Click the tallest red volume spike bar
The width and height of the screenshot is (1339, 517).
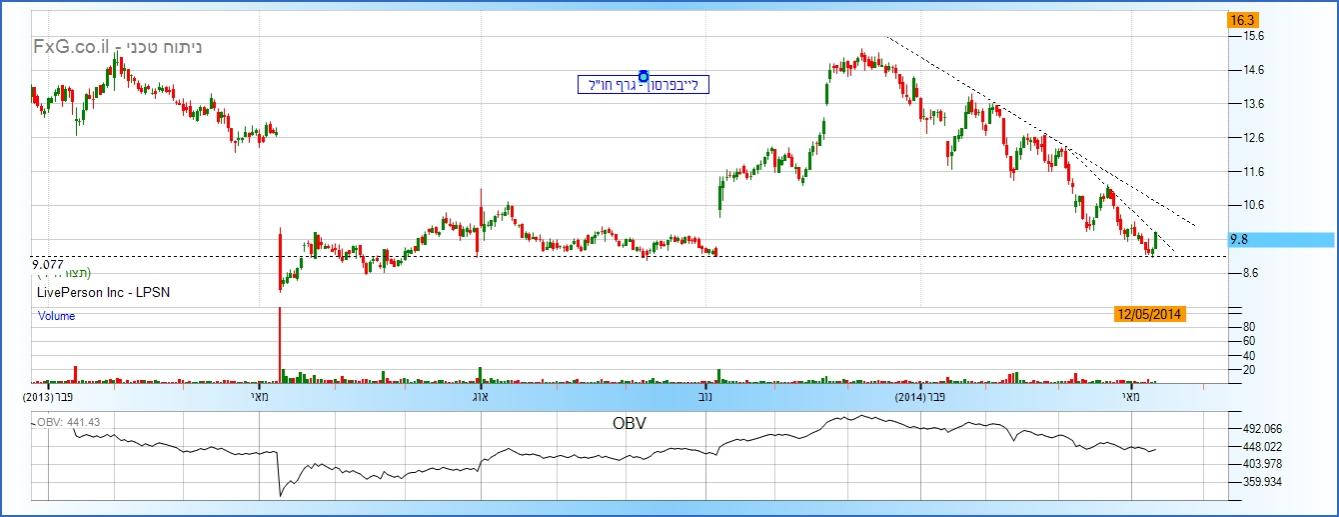(x=279, y=344)
